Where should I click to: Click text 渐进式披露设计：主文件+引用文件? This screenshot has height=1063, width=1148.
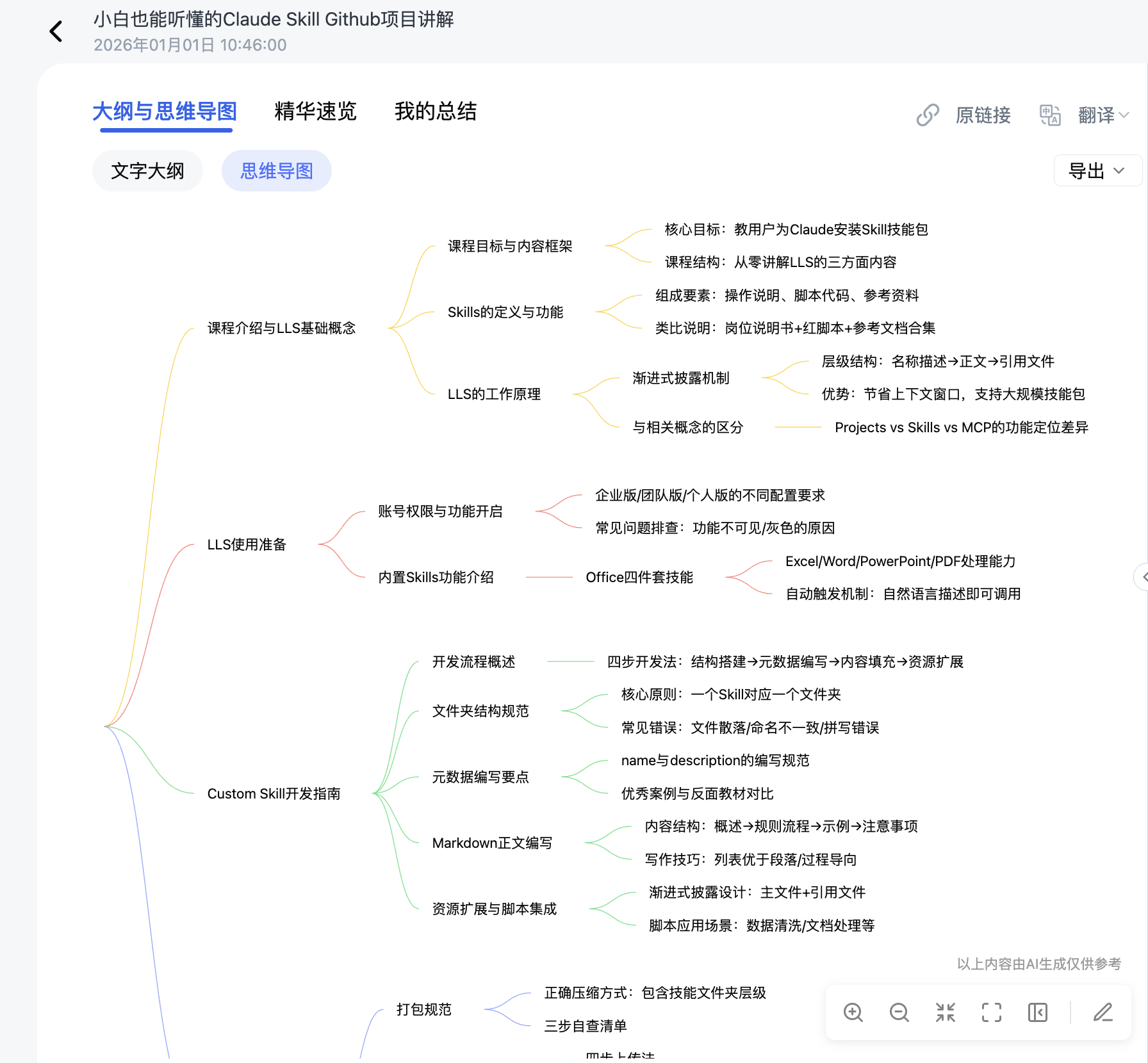757,892
